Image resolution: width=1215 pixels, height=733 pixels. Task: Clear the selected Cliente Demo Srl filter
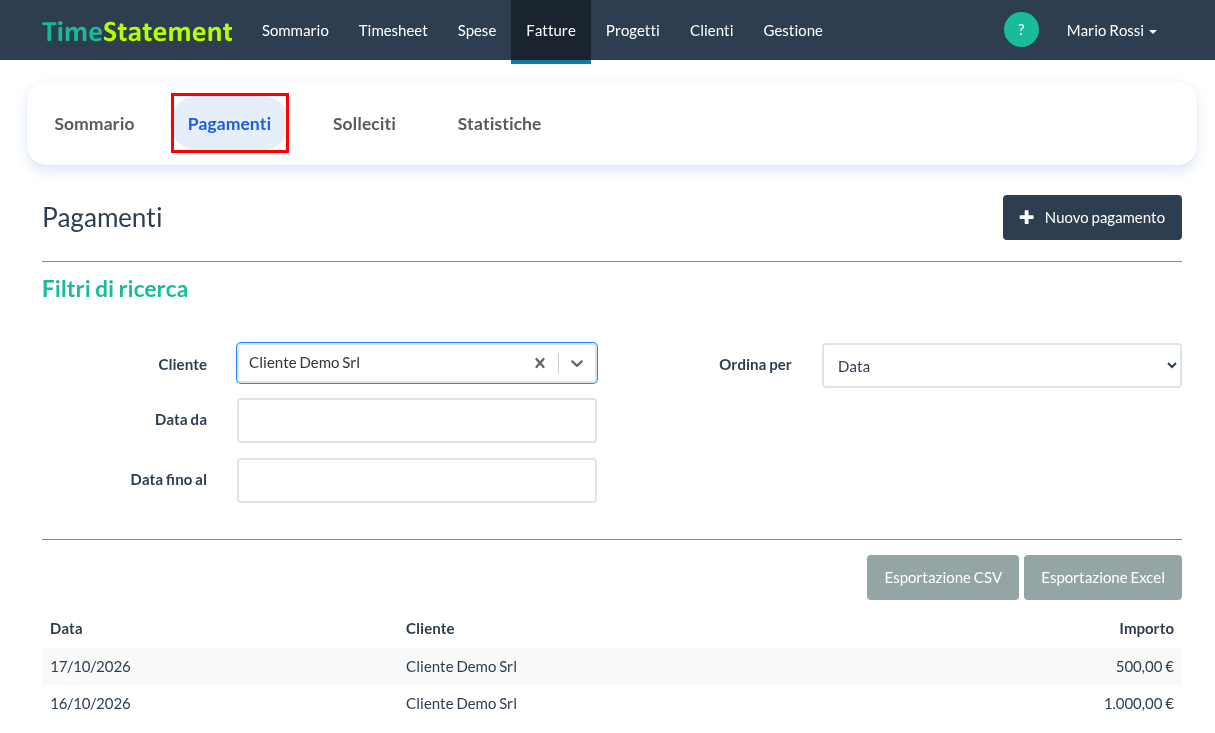point(540,363)
